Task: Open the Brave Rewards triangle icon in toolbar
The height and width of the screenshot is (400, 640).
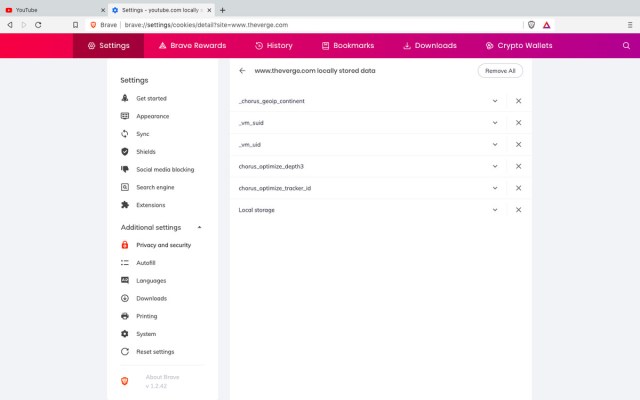Action: click(x=547, y=25)
